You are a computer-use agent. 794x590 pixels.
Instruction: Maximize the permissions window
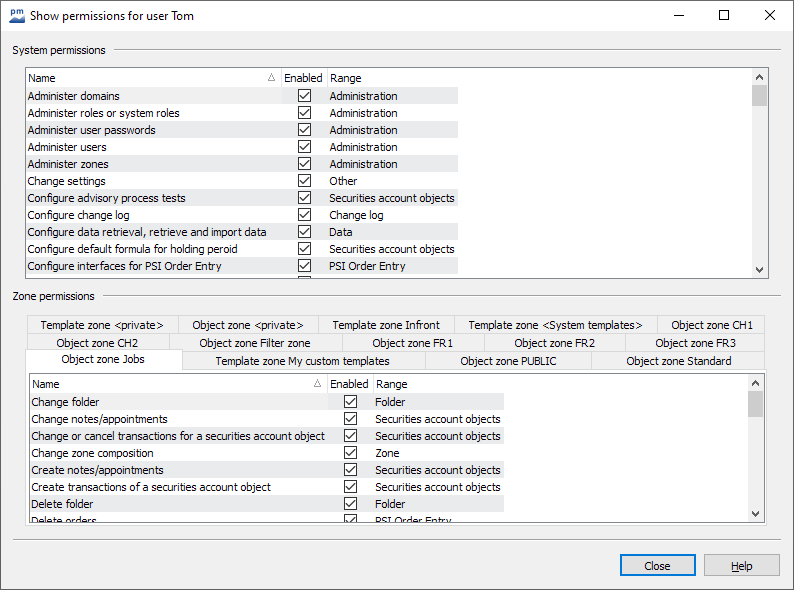tap(724, 15)
